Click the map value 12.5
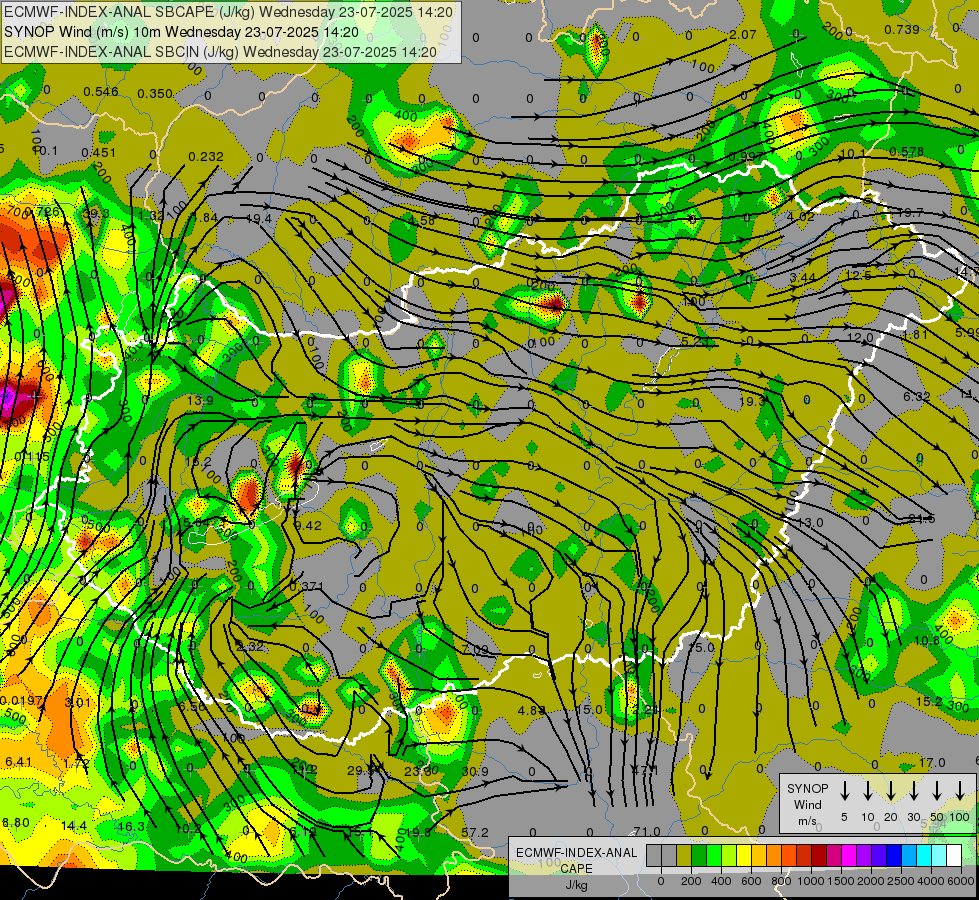This screenshot has width=979, height=900. coord(858,275)
